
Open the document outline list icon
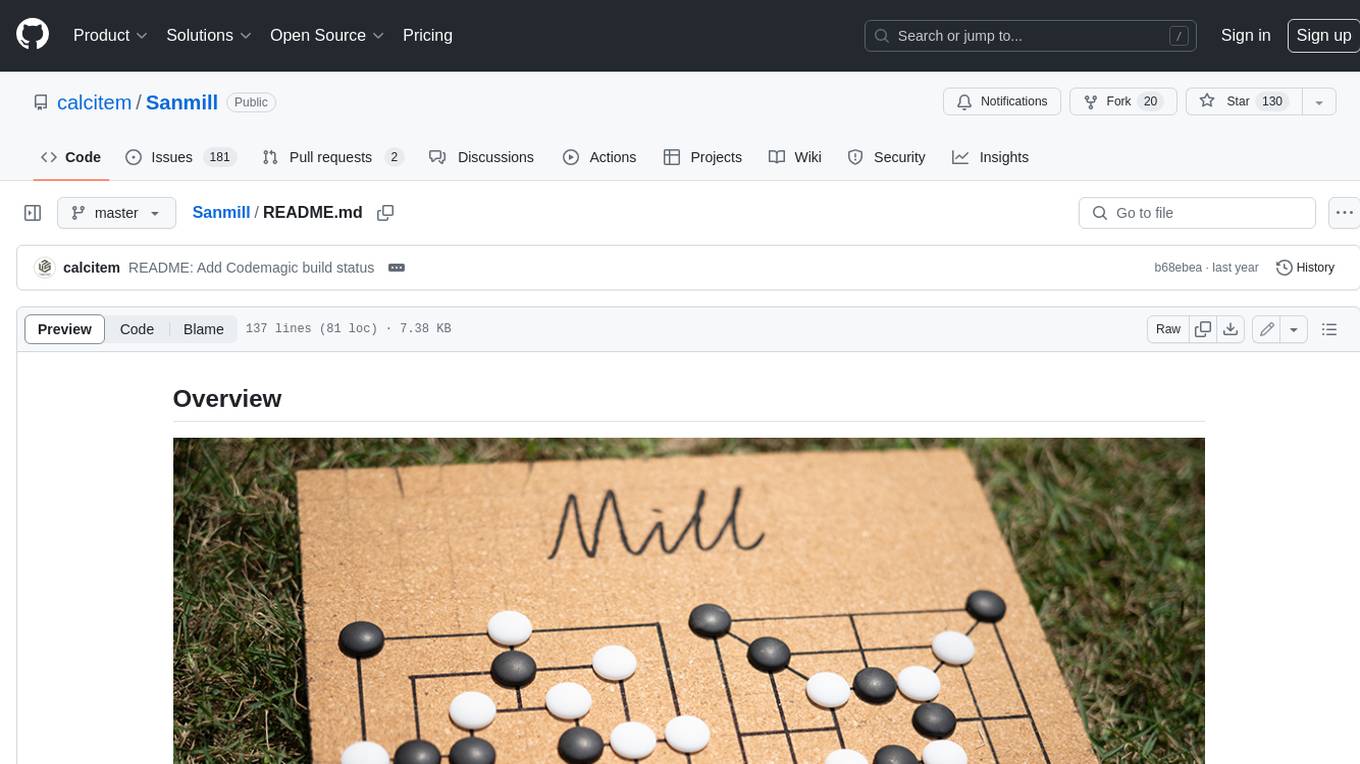click(1329, 329)
